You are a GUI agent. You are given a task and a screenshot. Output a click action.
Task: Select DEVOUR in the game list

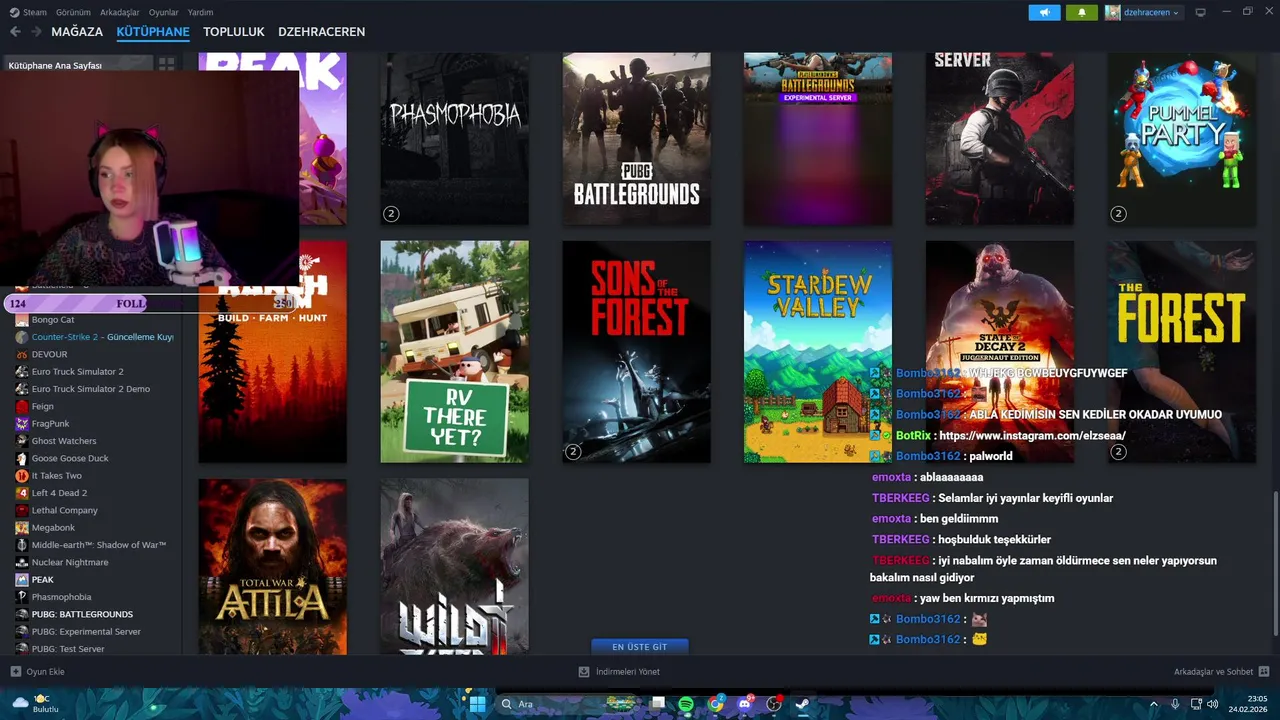click(x=49, y=354)
